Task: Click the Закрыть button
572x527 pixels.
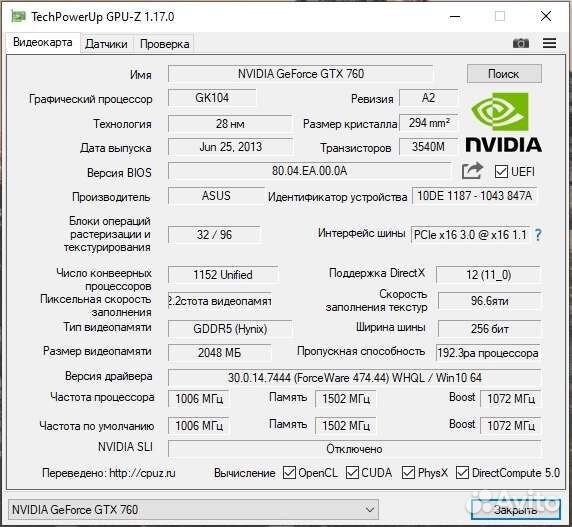Action: coord(515,509)
